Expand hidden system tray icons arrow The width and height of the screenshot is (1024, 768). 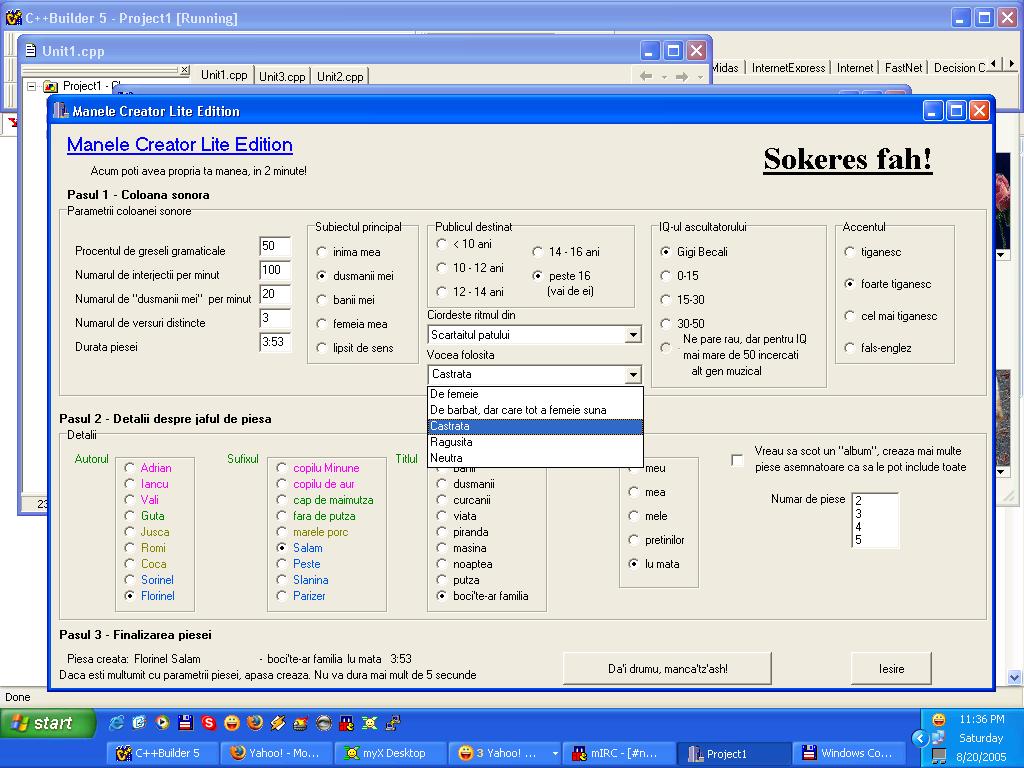click(x=920, y=738)
